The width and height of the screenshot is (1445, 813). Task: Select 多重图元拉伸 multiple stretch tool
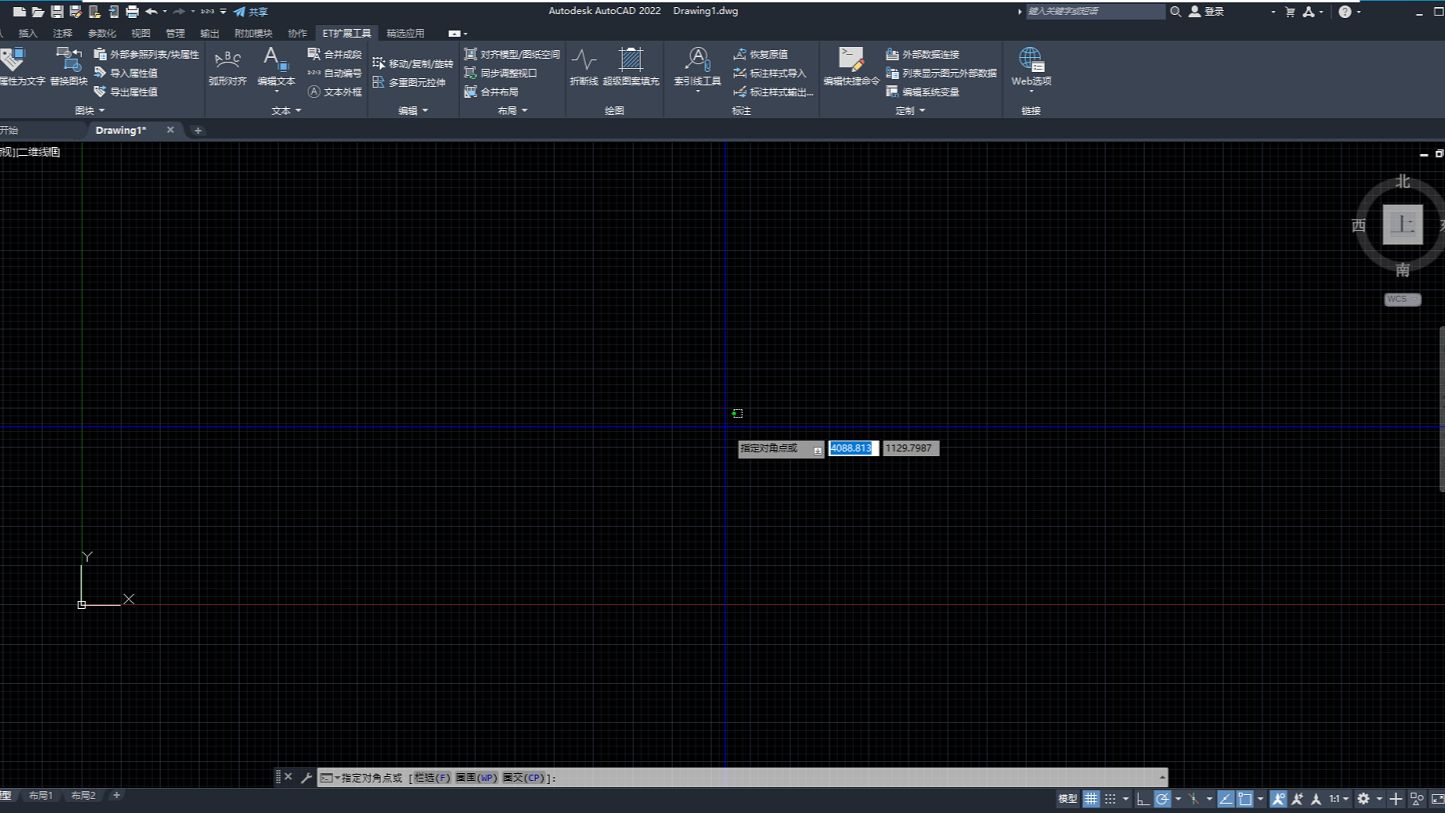[x=409, y=82]
